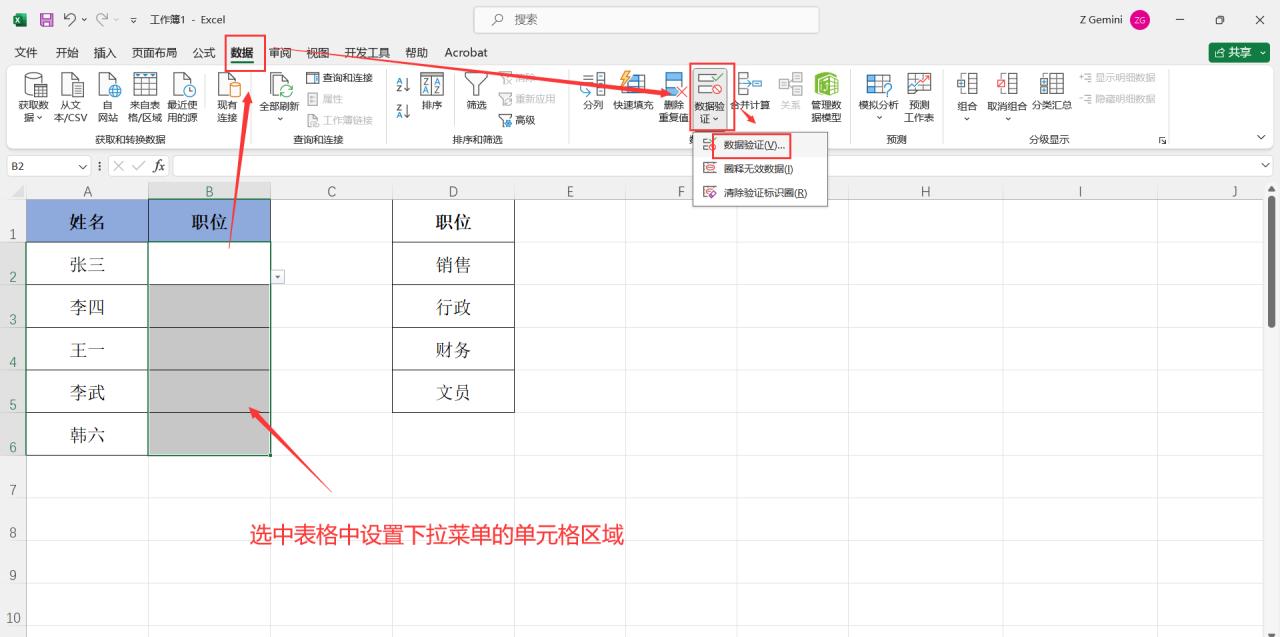Sort descending with the Z-A icon
This screenshot has width=1280, height=637.
click(403, 111)
